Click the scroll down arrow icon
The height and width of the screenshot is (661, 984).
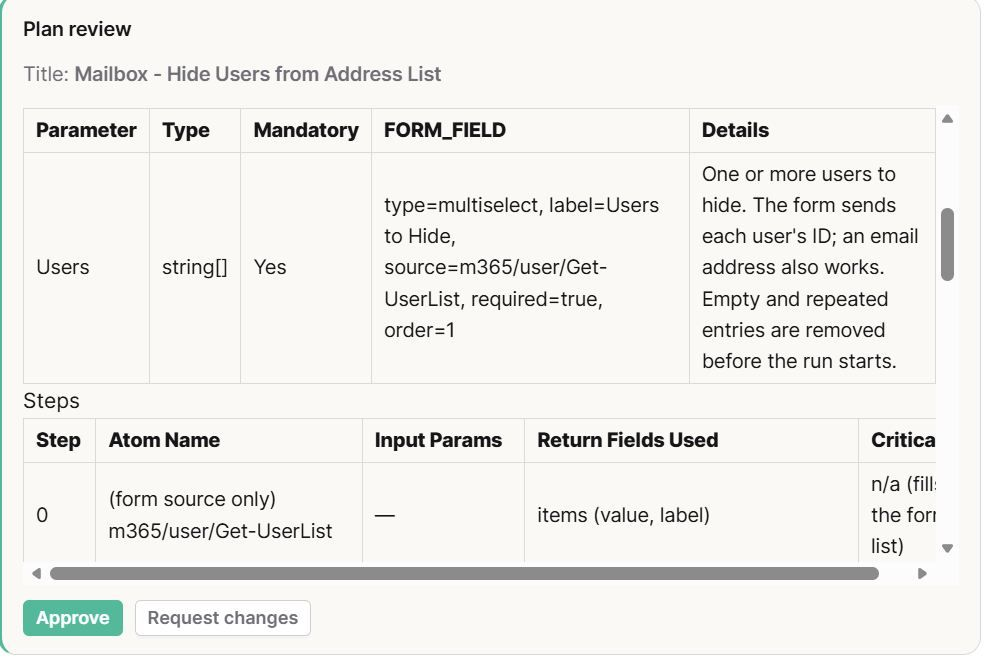(x=948, y=548)
